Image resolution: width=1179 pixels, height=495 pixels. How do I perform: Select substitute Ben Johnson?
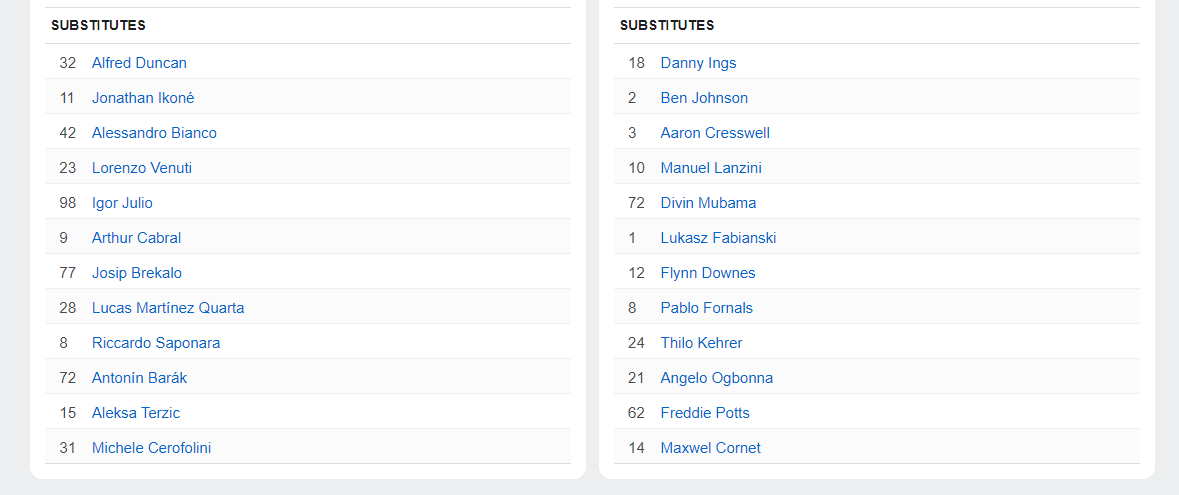704,98
